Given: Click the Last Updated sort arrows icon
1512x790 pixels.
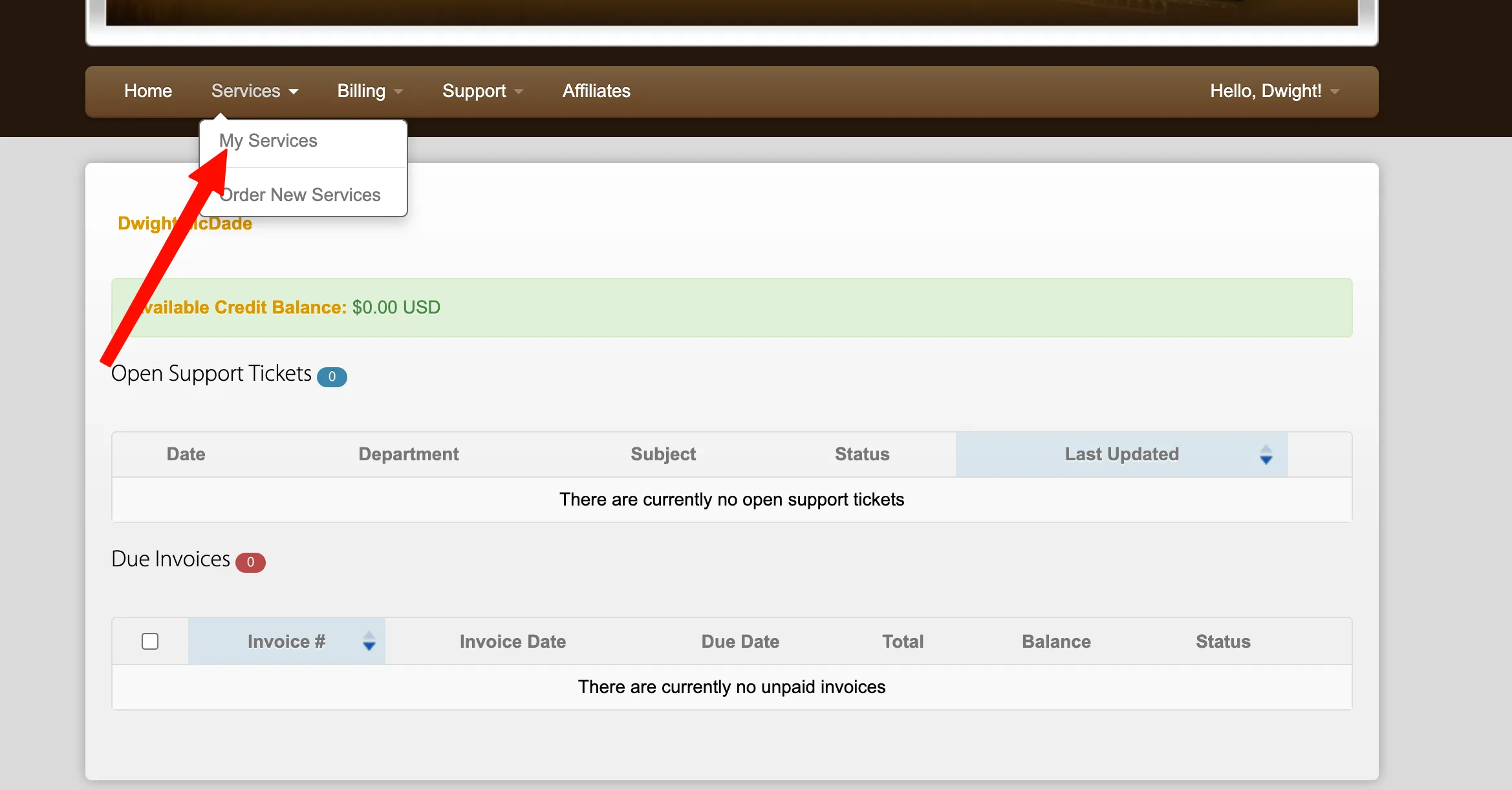Looking at the screenshot, I should tap(1266, 454).
